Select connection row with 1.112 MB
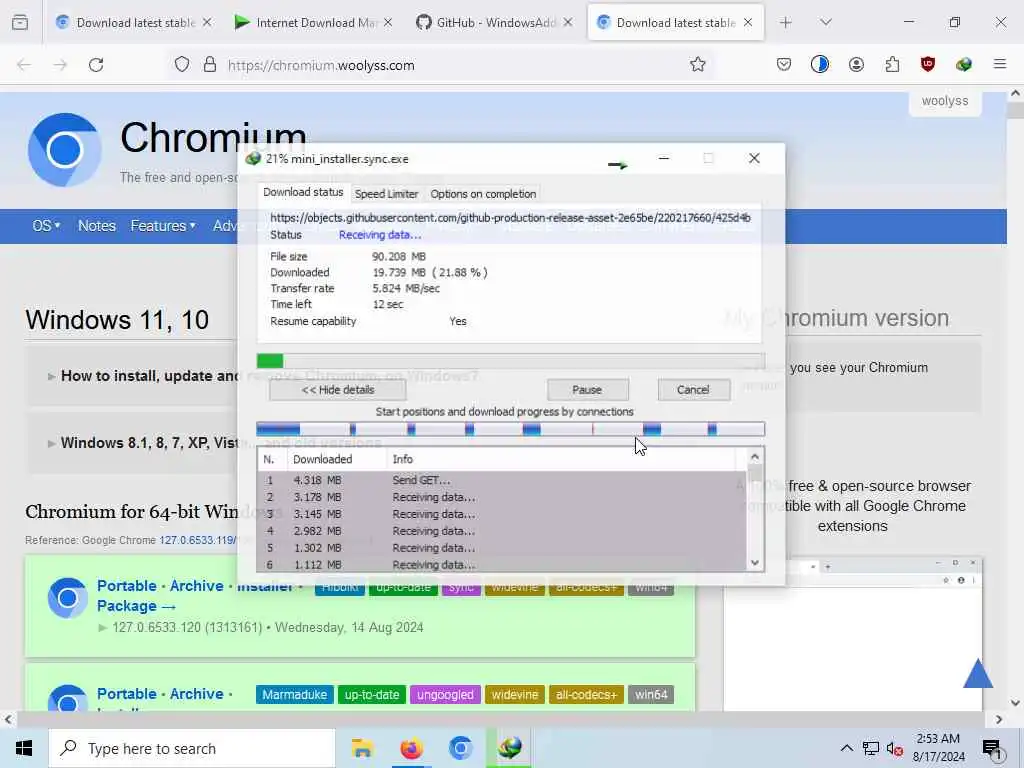 click(502, 565)
